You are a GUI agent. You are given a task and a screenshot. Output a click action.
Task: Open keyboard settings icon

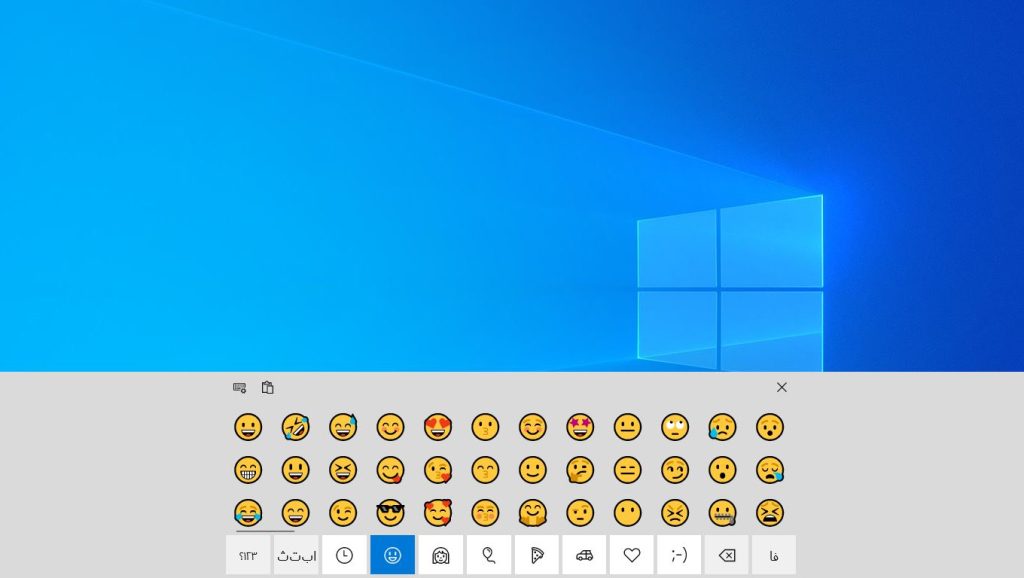point(239,387)
